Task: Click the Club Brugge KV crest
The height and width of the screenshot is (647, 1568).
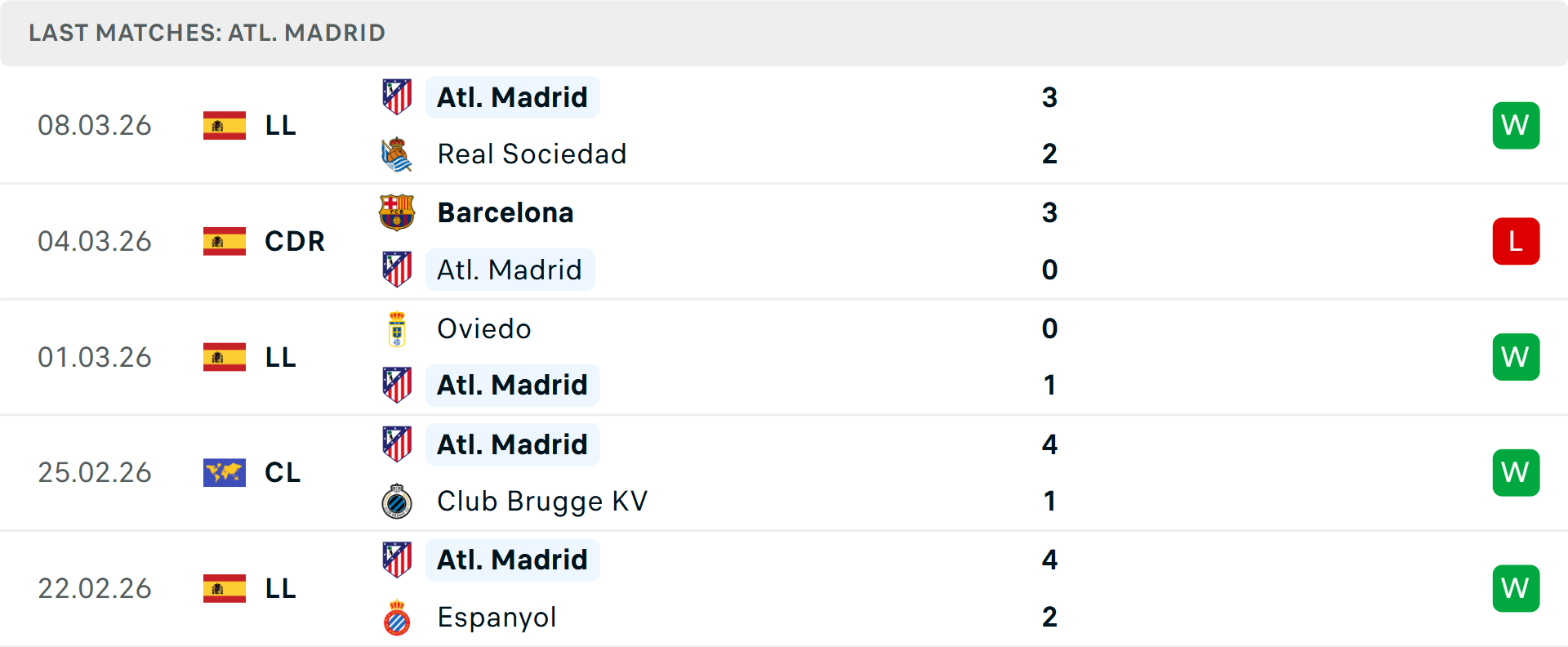Action: pos(397,502)
